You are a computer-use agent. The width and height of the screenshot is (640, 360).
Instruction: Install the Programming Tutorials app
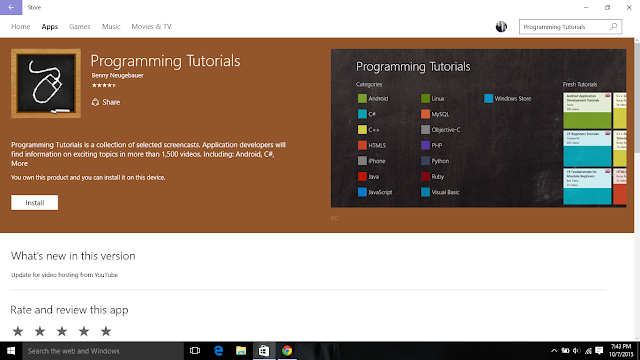[x=35, y=202]
